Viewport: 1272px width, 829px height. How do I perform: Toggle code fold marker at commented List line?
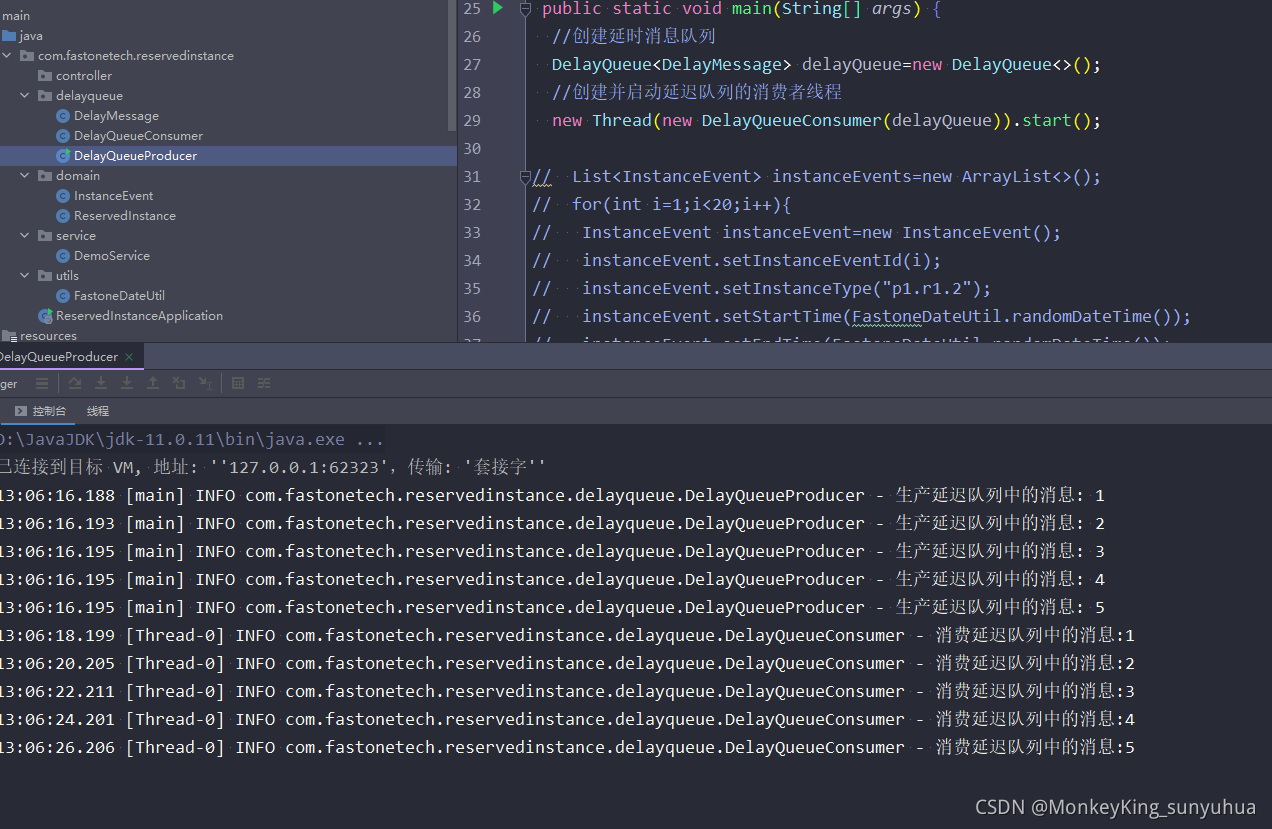526,177
